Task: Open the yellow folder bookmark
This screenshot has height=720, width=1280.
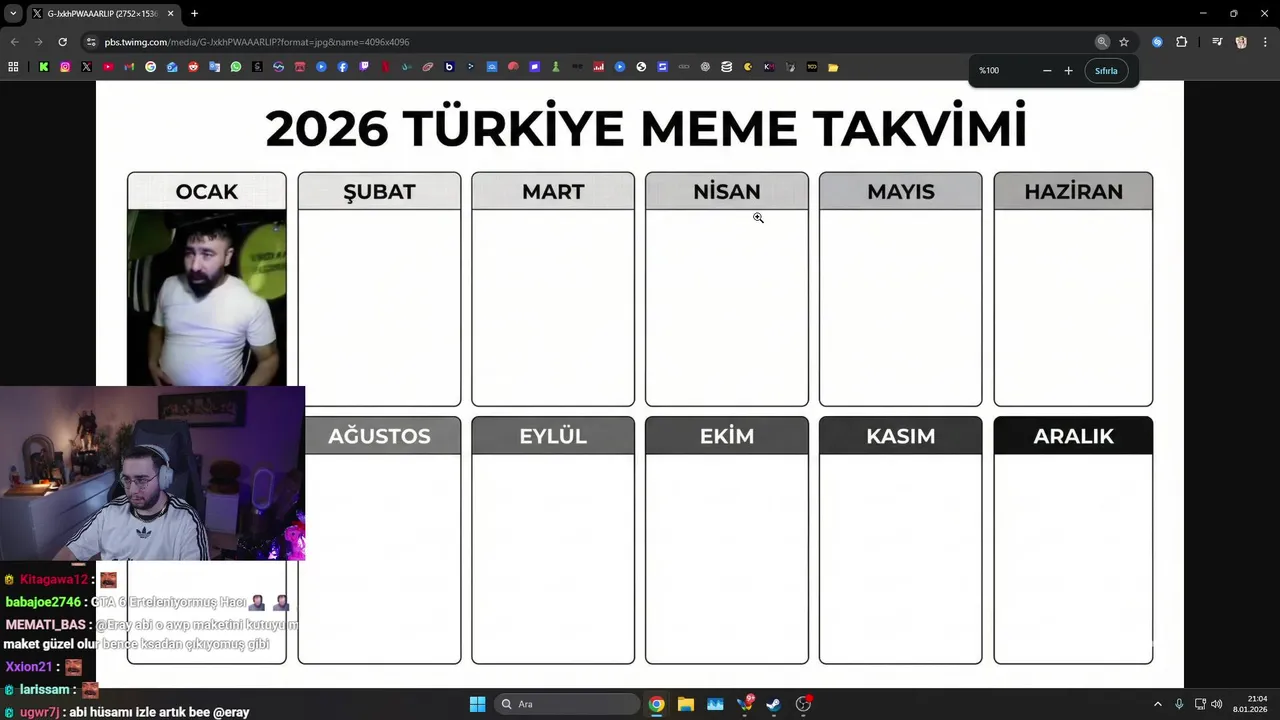Action: pyautogui.click(x=833, y=67)
